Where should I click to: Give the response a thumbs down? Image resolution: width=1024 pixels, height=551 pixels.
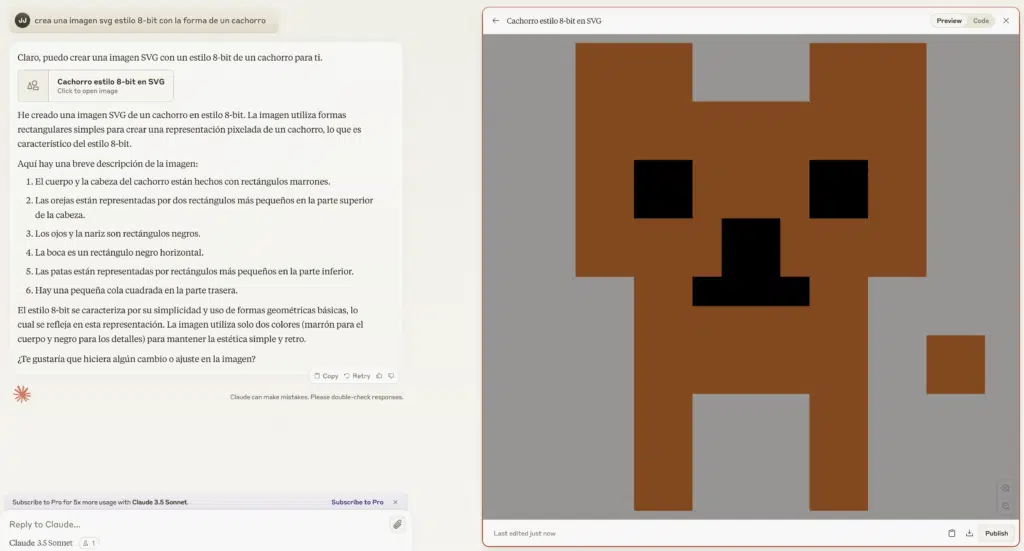click(391, 376)
